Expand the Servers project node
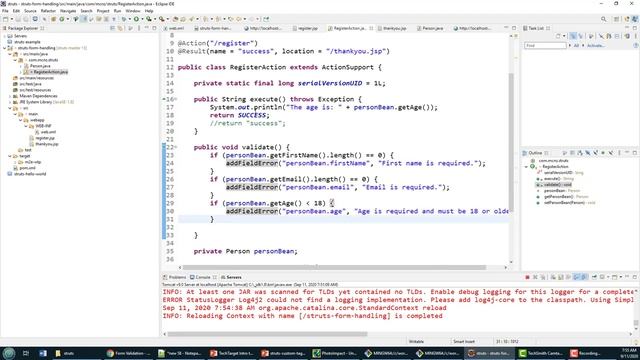 [4, 36]
